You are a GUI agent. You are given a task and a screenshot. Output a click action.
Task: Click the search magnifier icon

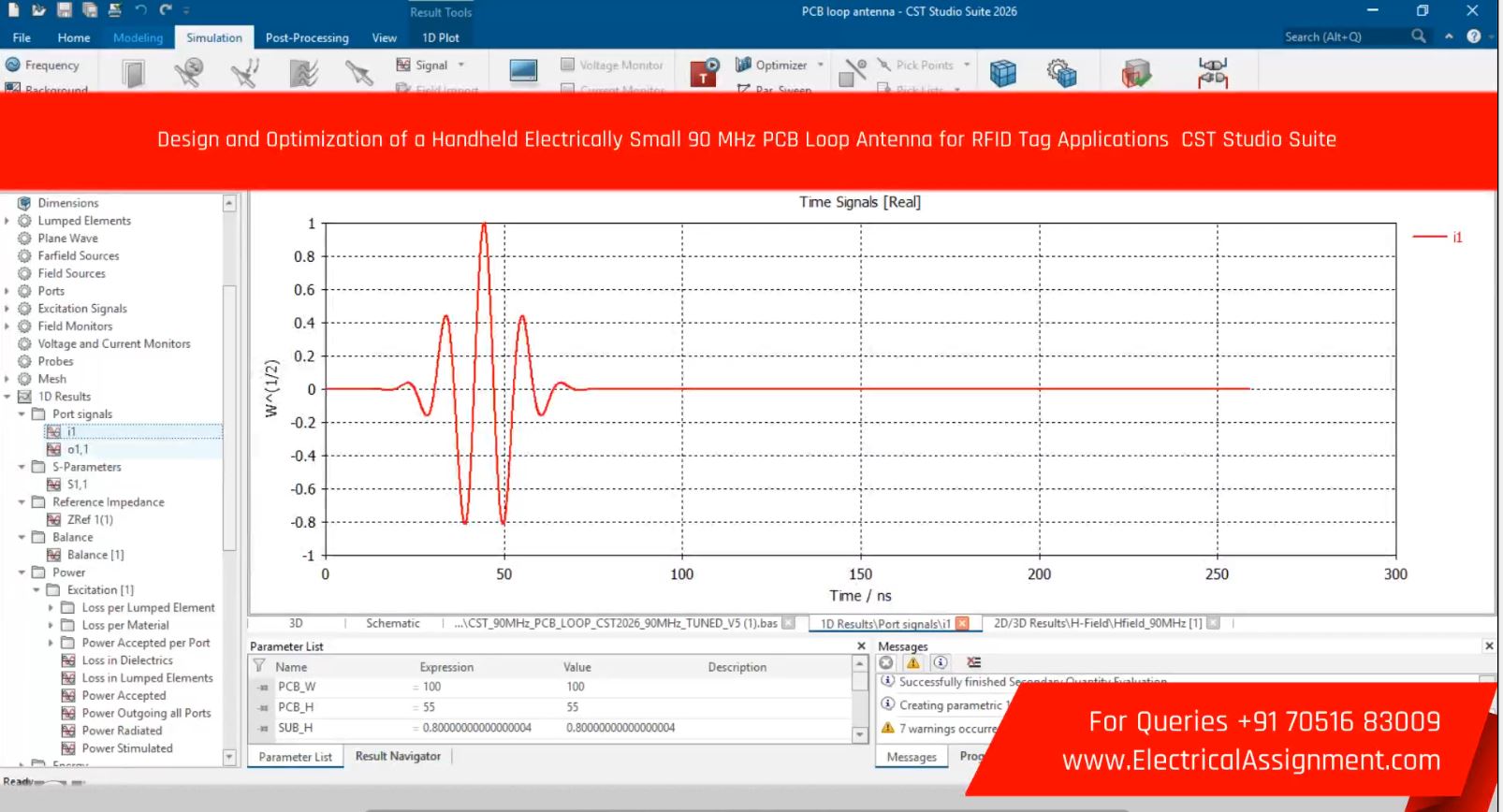(x=1419, y=36)
